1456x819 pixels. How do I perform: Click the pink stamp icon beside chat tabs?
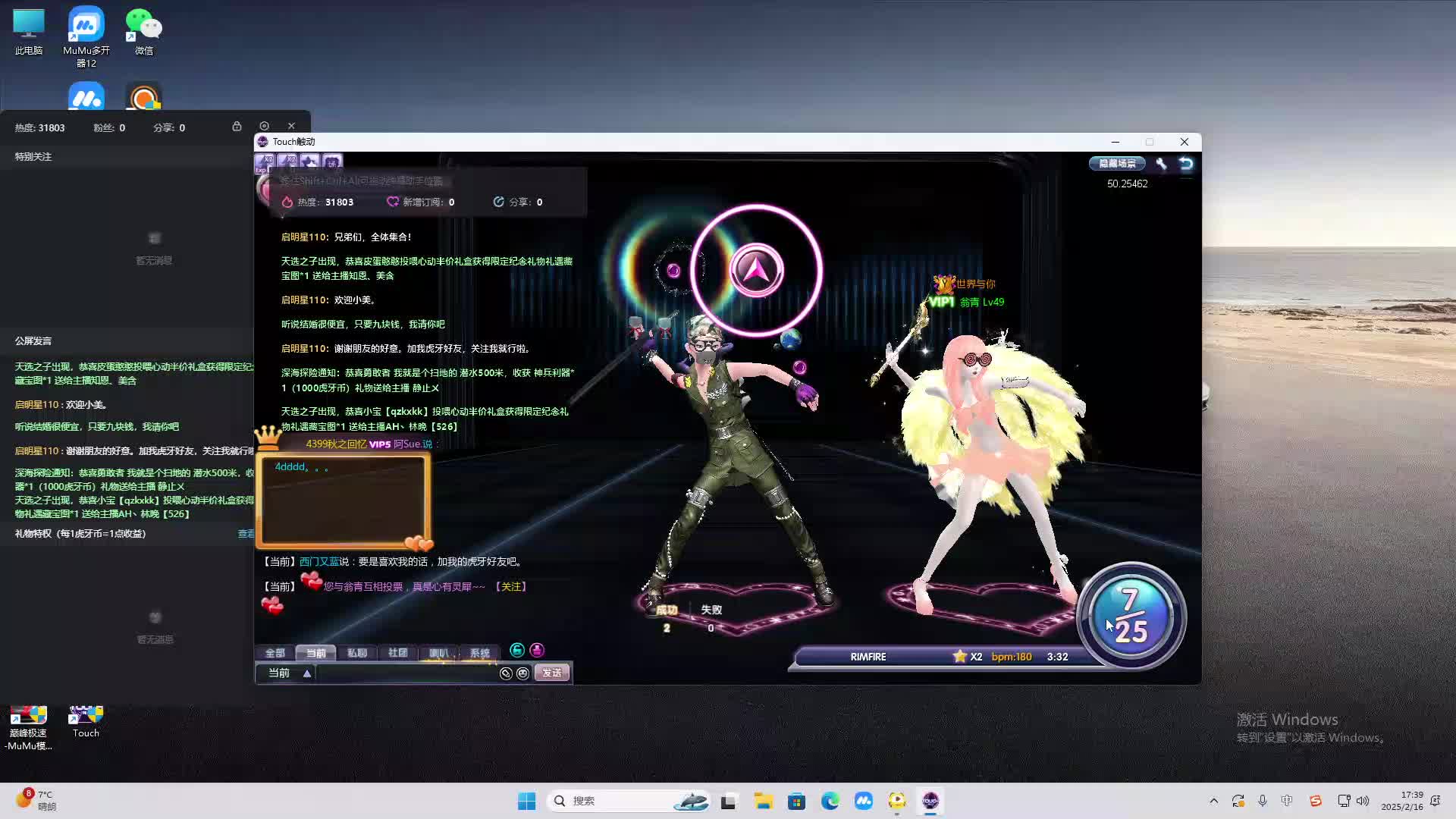tap(537, 651)
